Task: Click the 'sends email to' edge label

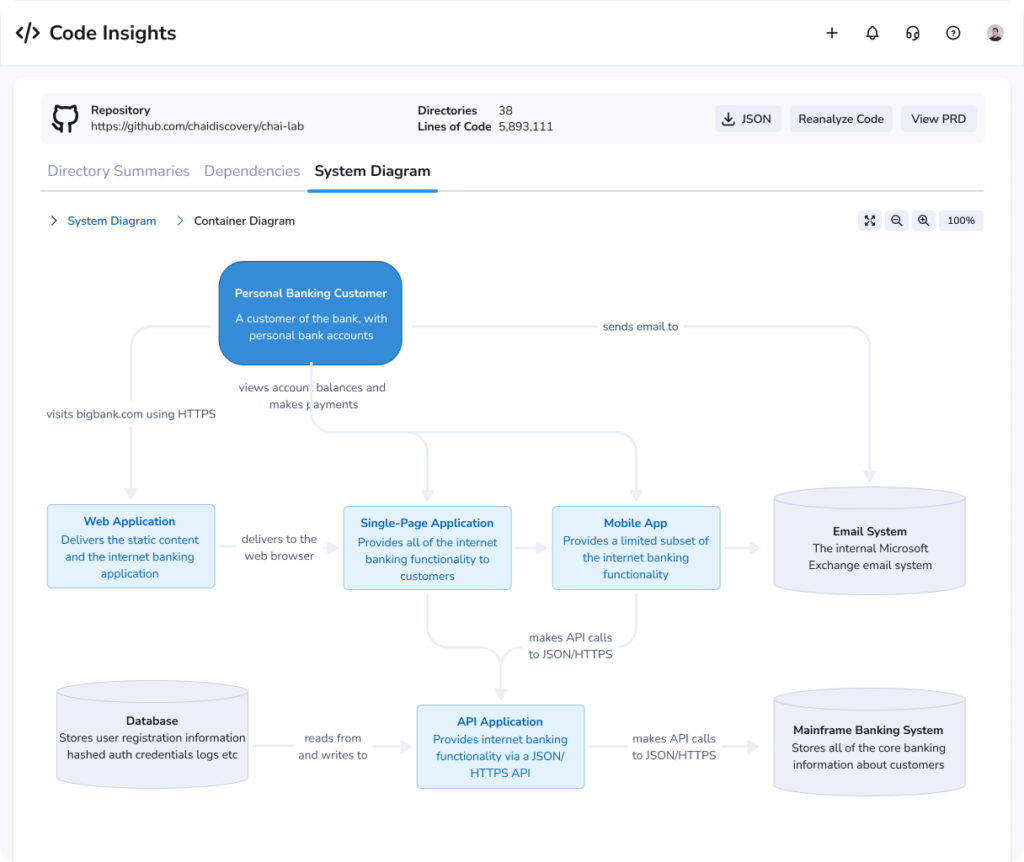Action: pos(640,327)
